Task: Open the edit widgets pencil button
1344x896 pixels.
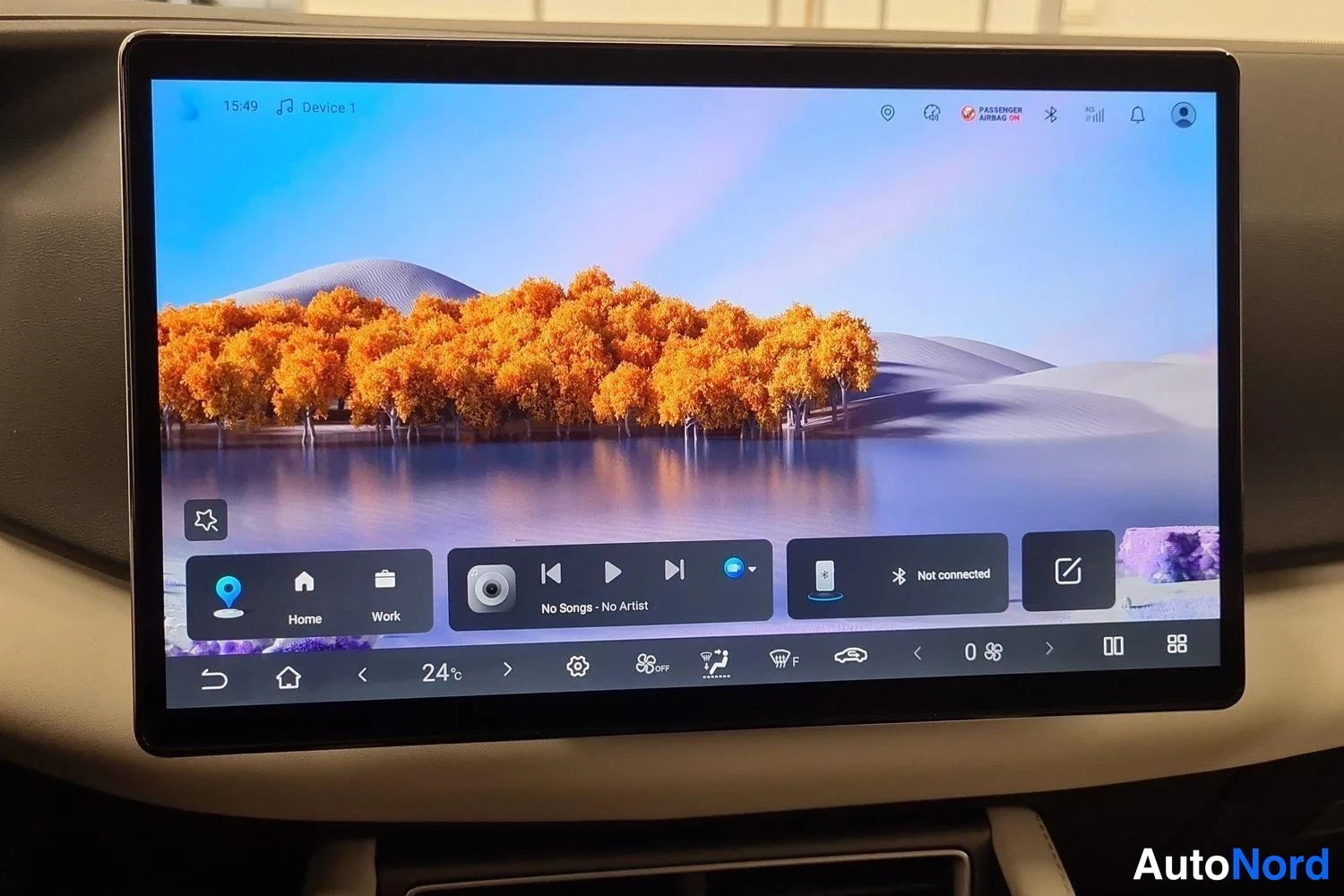Action: tap(1068, 571)
